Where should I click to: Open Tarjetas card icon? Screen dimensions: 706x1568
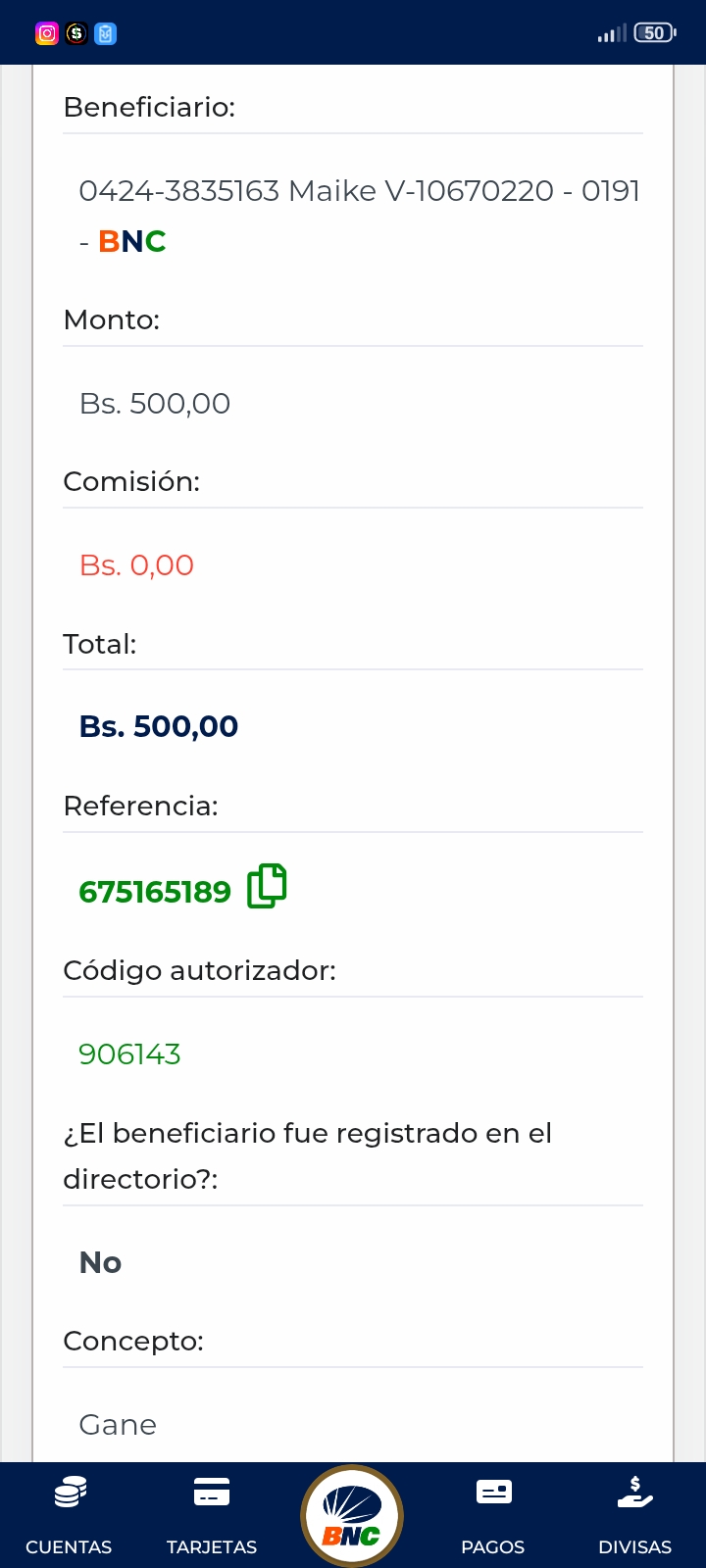(212, 1492)
